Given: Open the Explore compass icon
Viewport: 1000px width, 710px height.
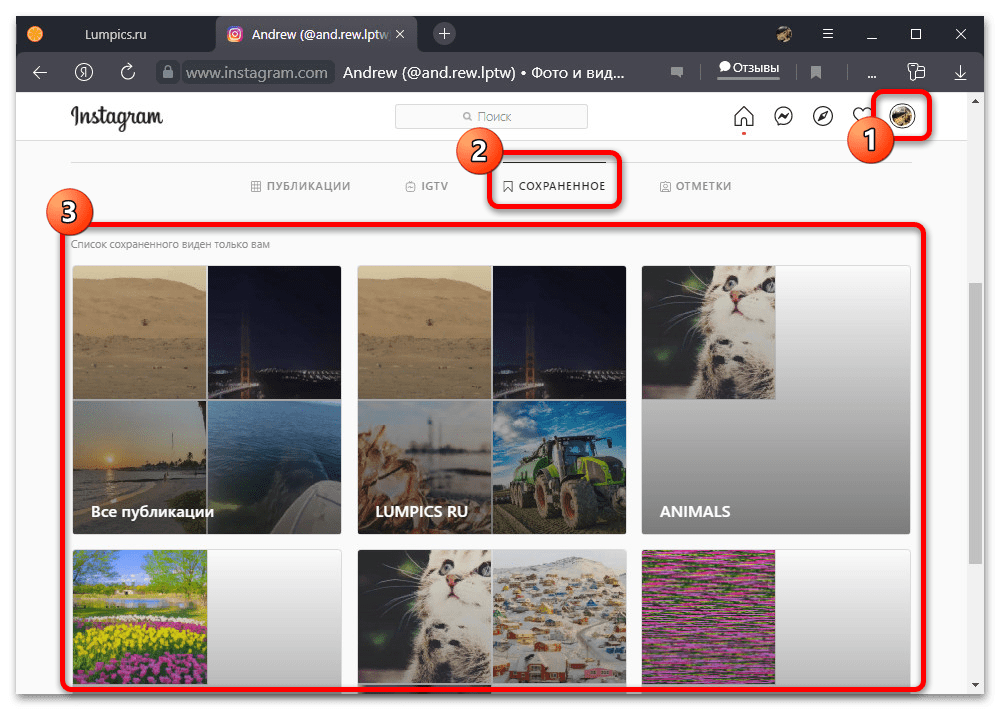Looking at the screenshot, I should click(823, 117).
